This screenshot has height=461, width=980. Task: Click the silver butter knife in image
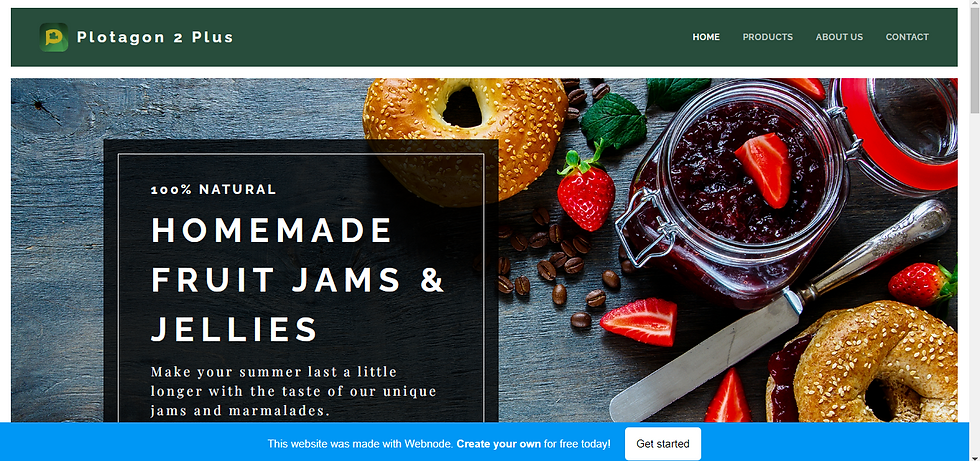pos(780,310)
